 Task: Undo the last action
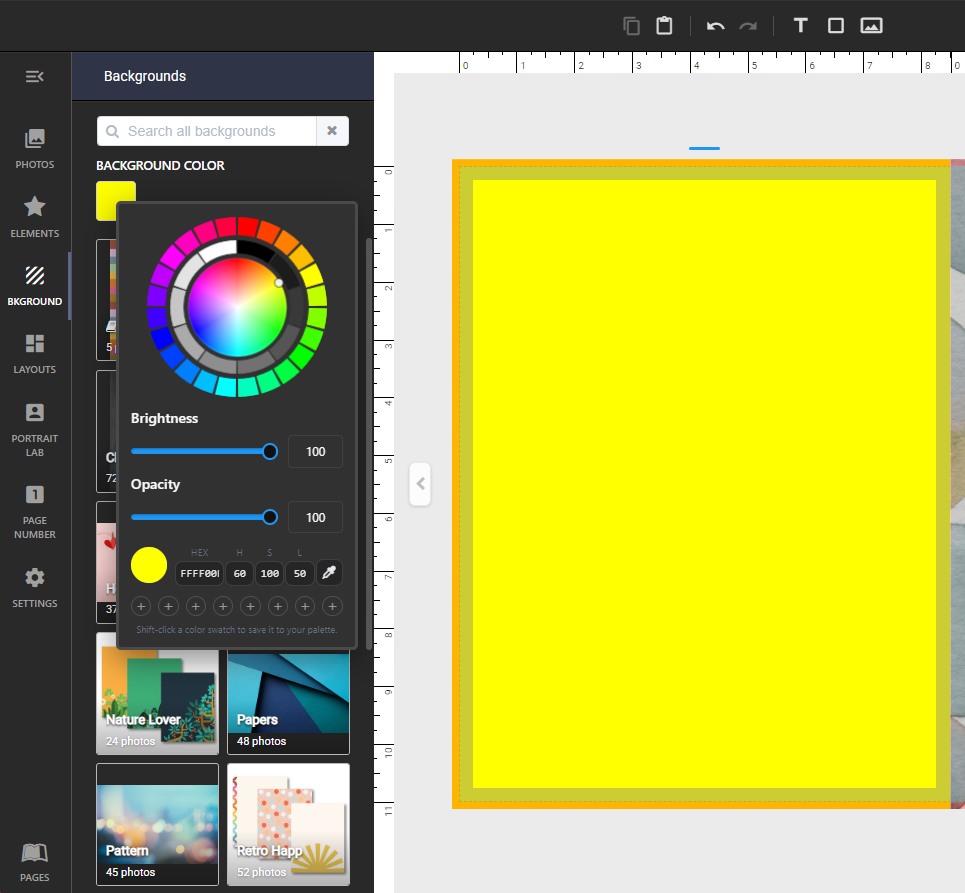click(x=715, y=26)
